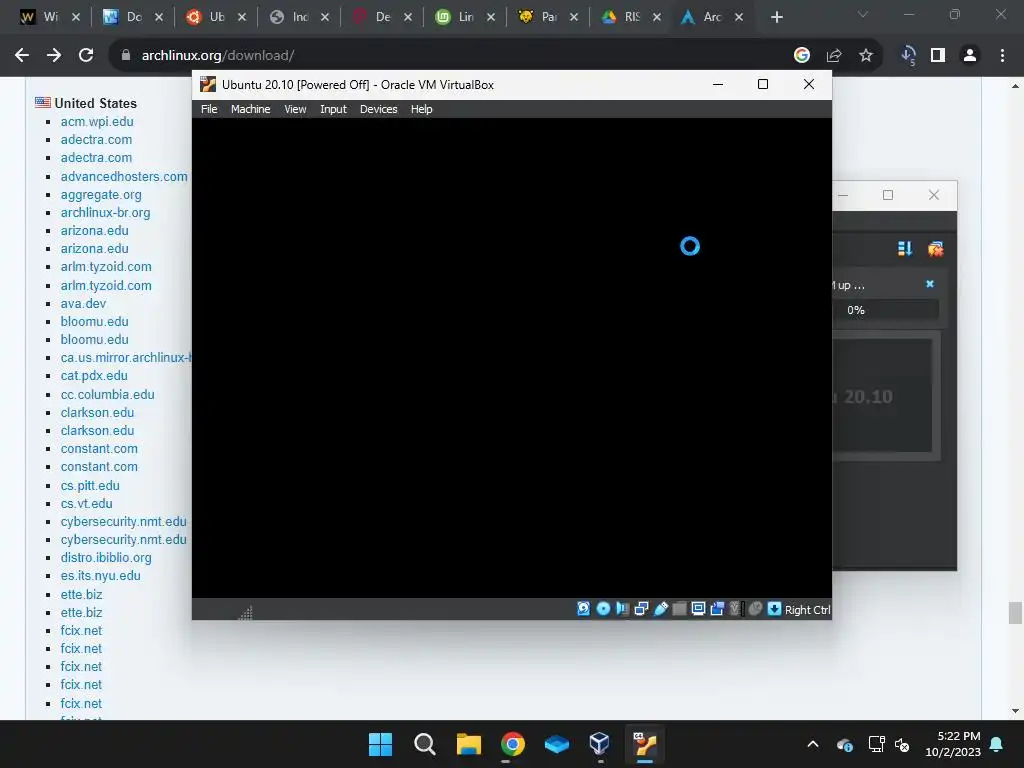Open Chrome profile avatar menu
The image size is (1024, 768).
pyautogui.click(x=970, y=56)
